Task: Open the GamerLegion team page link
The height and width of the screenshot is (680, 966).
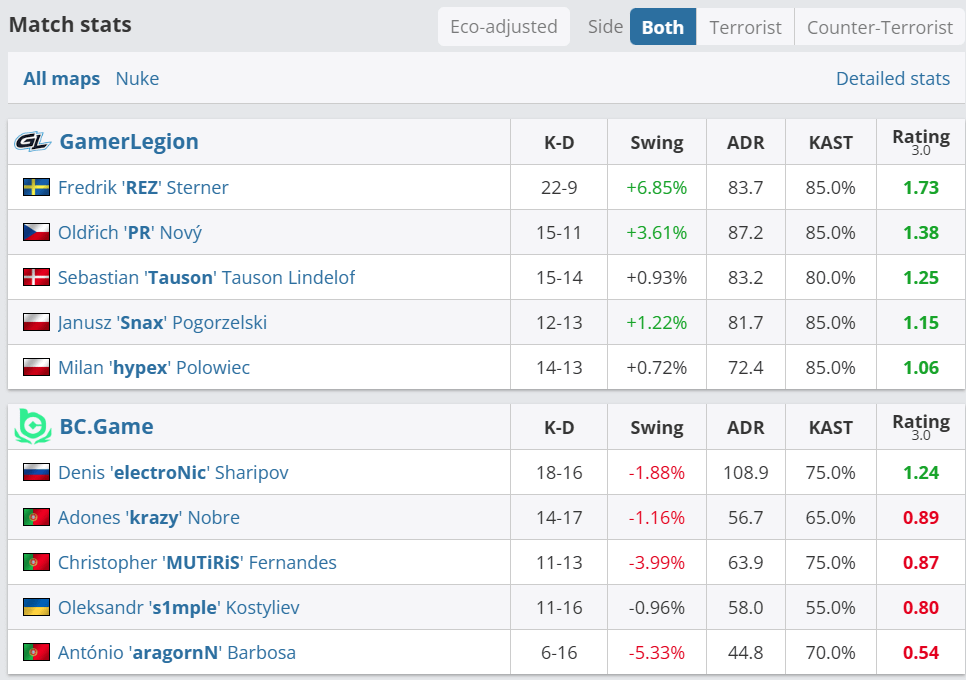Action: [129, 142]
